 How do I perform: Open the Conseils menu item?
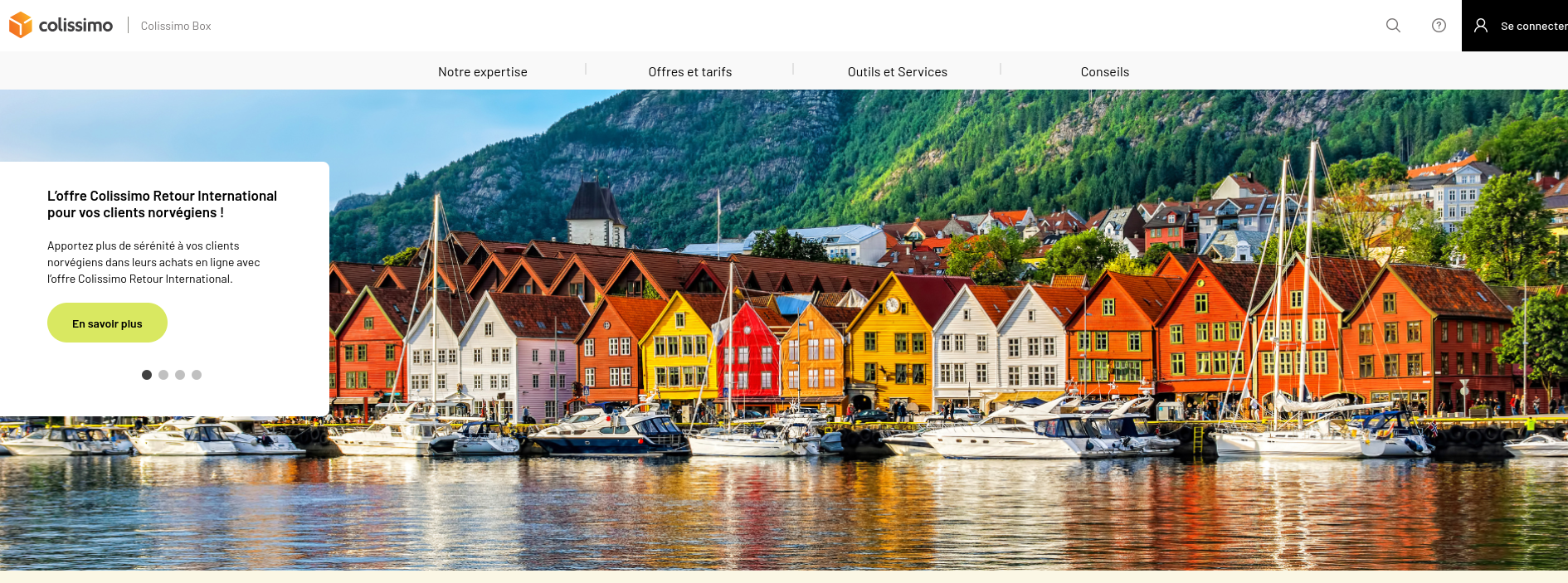click(1105, 72)
